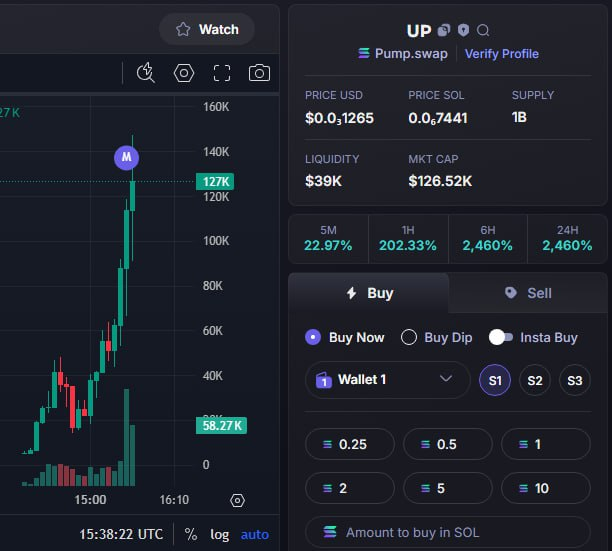Click the Watch star button
Screen dimensions: 612x551
(207, 29)
